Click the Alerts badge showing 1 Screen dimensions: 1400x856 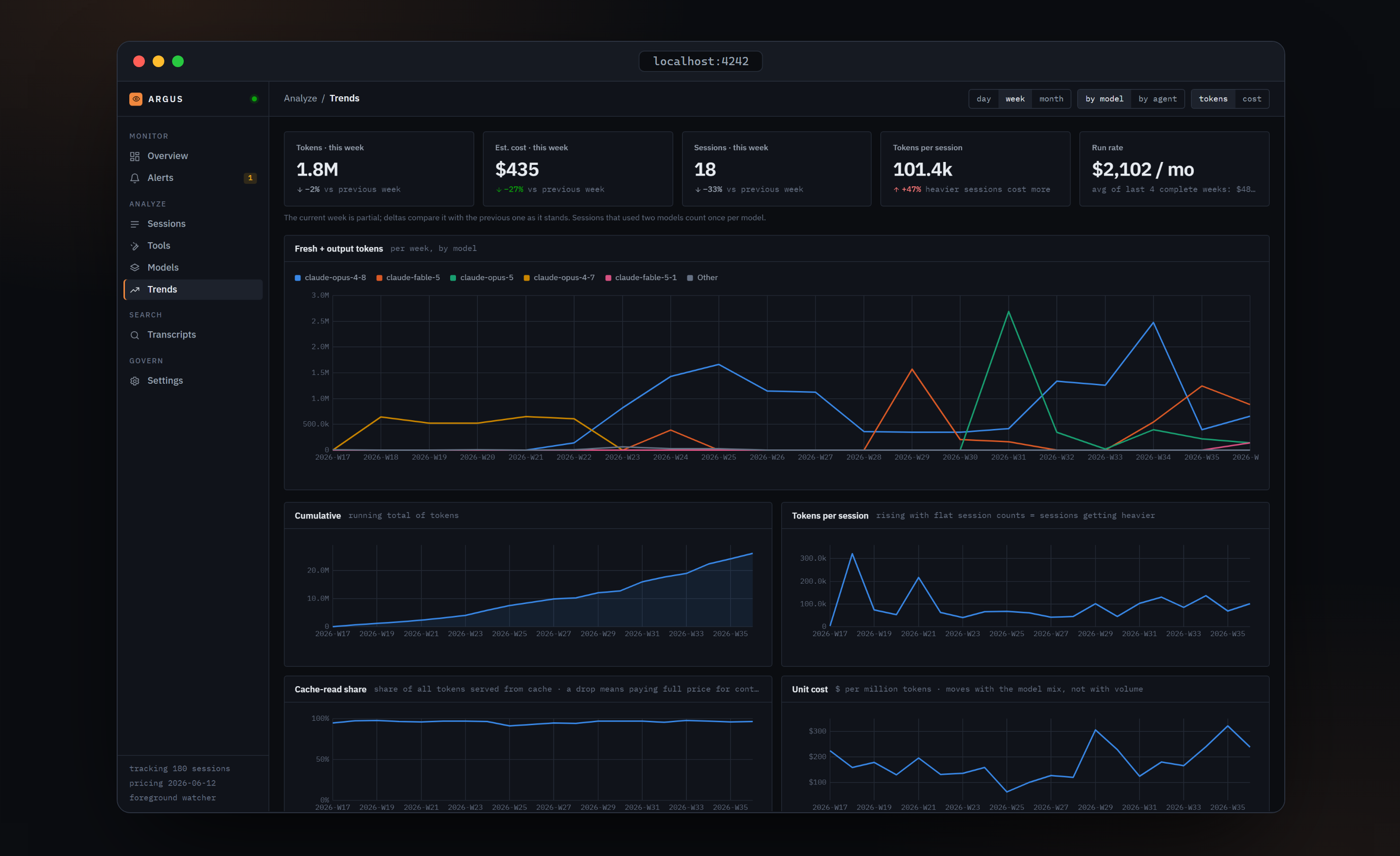[250, 178]
